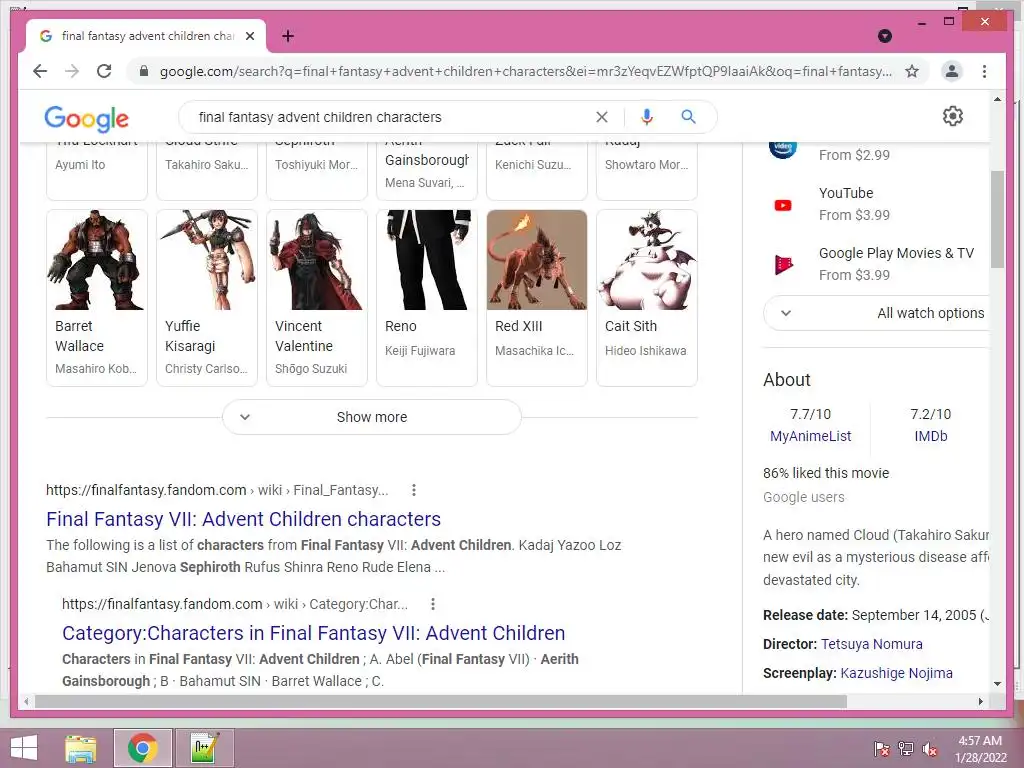Click the Tetsuya Nomura director link
The image size is (1024, 768).
coord(872,645)
